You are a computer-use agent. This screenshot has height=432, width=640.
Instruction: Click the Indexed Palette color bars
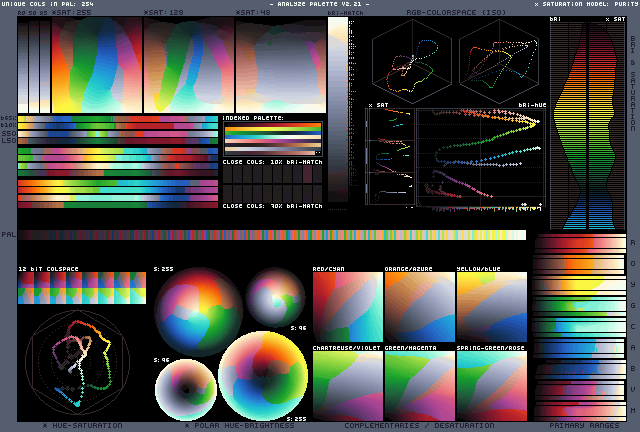[272, 138]
